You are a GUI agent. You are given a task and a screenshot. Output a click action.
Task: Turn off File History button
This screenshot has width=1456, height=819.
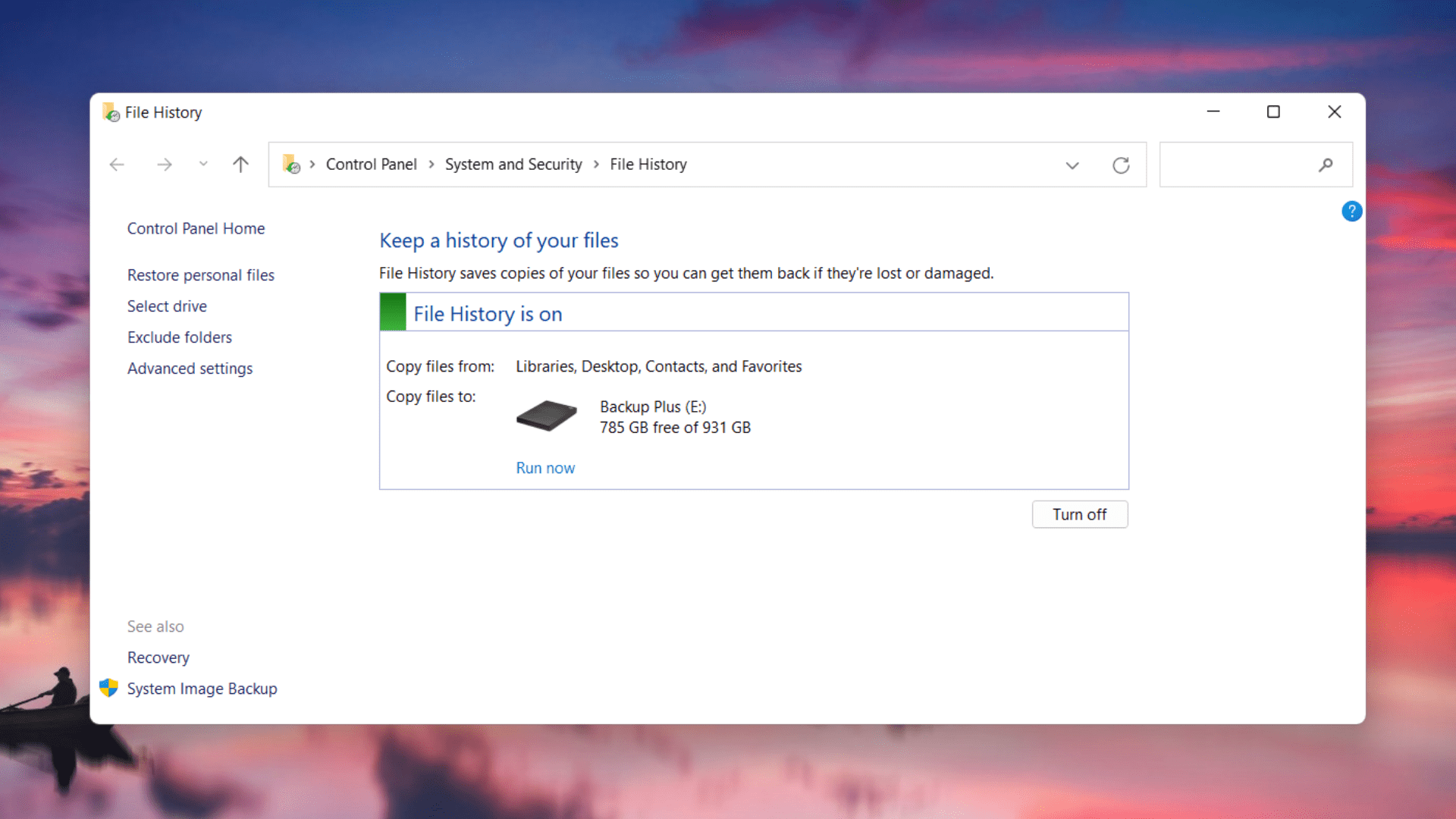click(1080, 514)
